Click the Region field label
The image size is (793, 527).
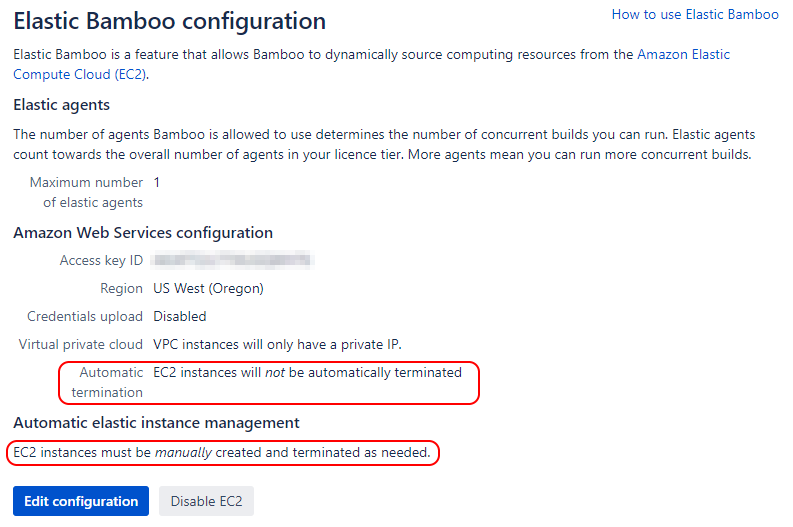[121, 289]
